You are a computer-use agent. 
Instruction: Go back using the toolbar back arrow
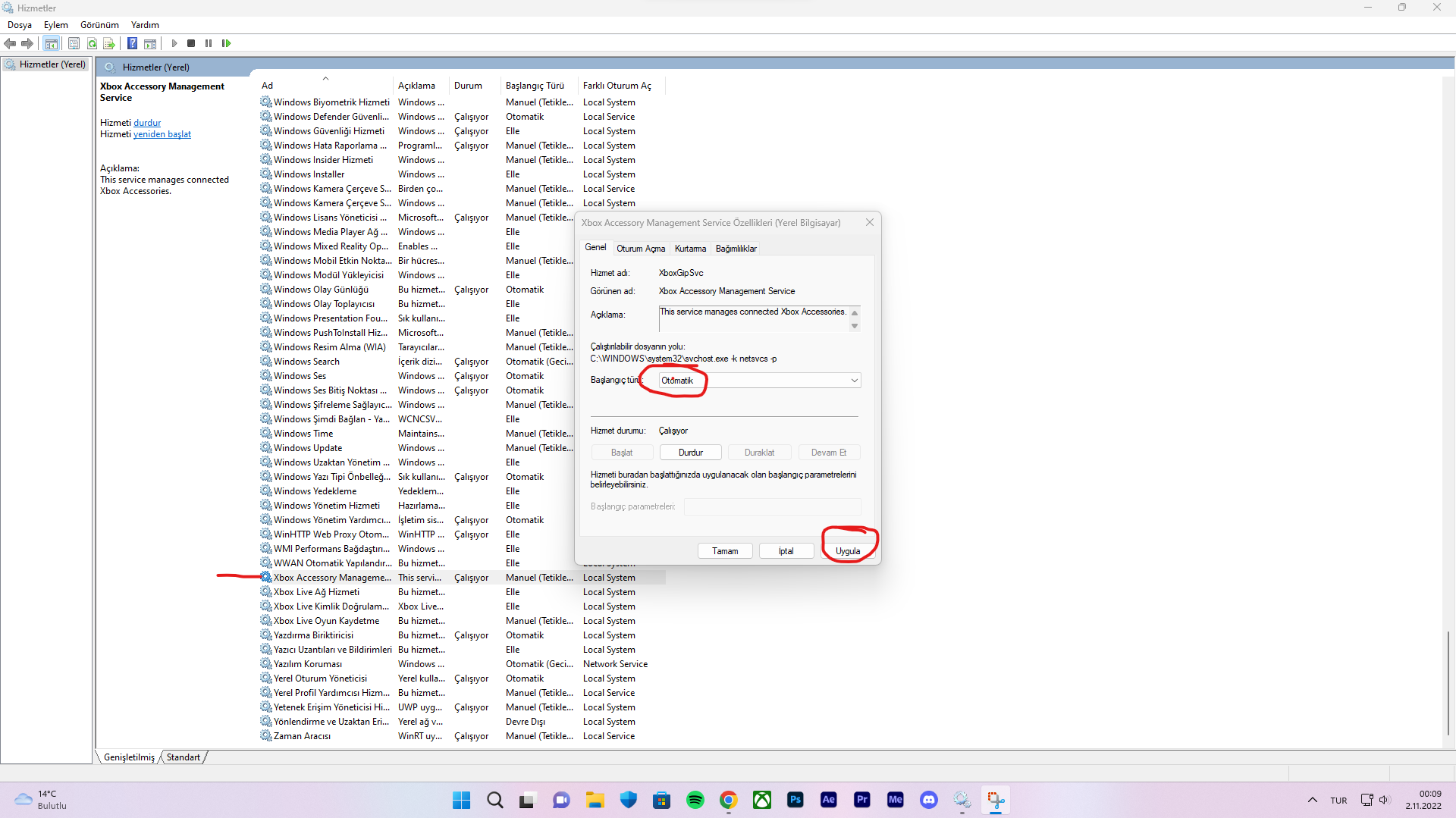point(10,43)
